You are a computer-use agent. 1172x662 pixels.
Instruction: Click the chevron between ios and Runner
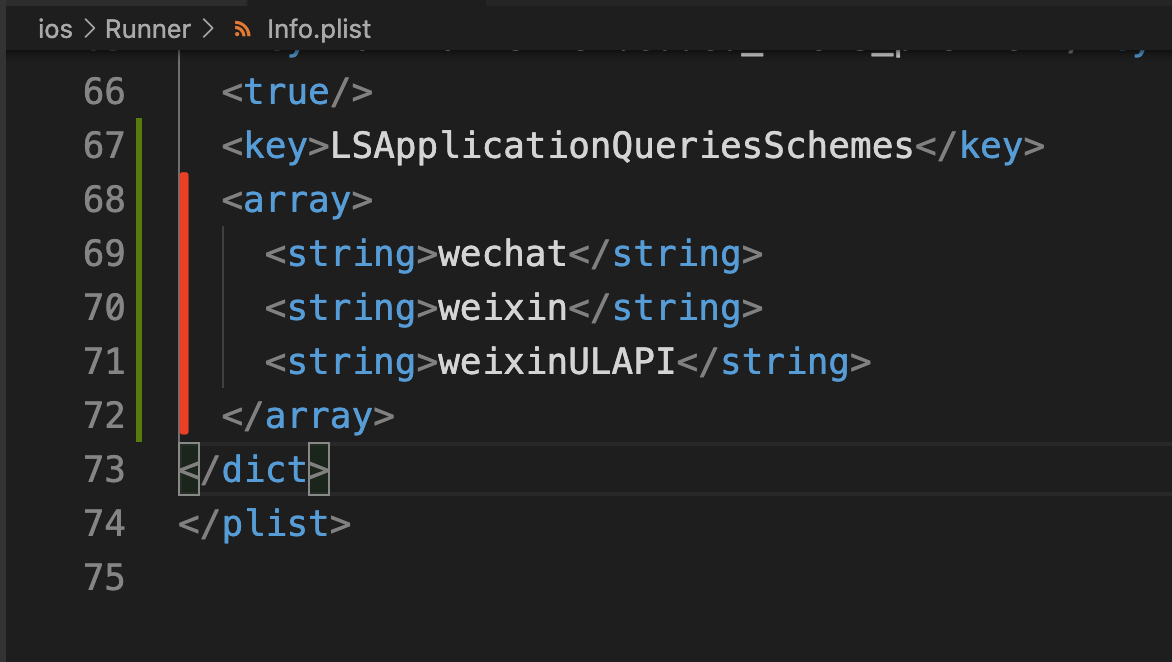(x=89, y=29)
